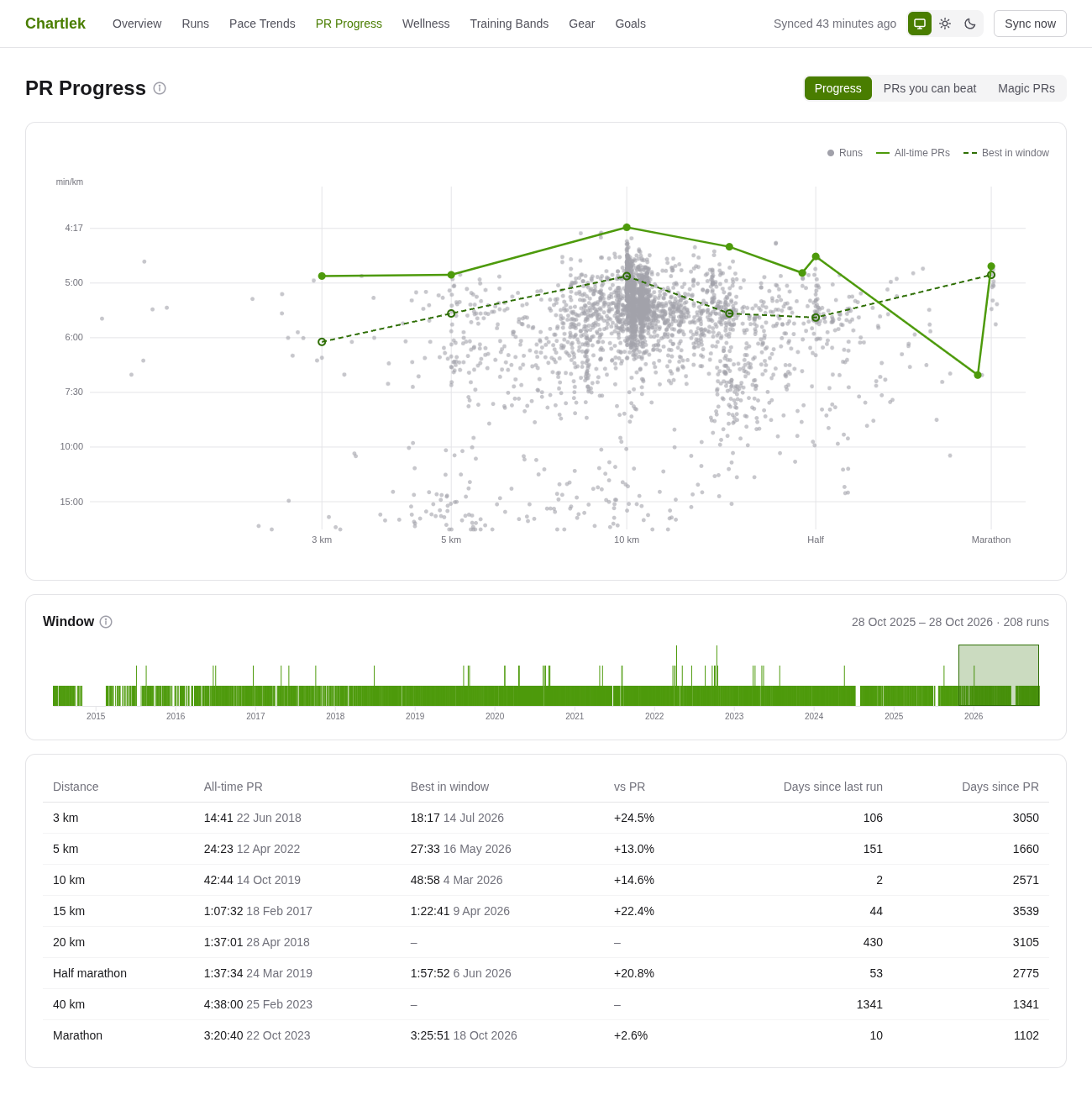This screenshot has height=1095, width=1092.
Task: Toggle the Runs legend series
Action: (x=845, y=153)
